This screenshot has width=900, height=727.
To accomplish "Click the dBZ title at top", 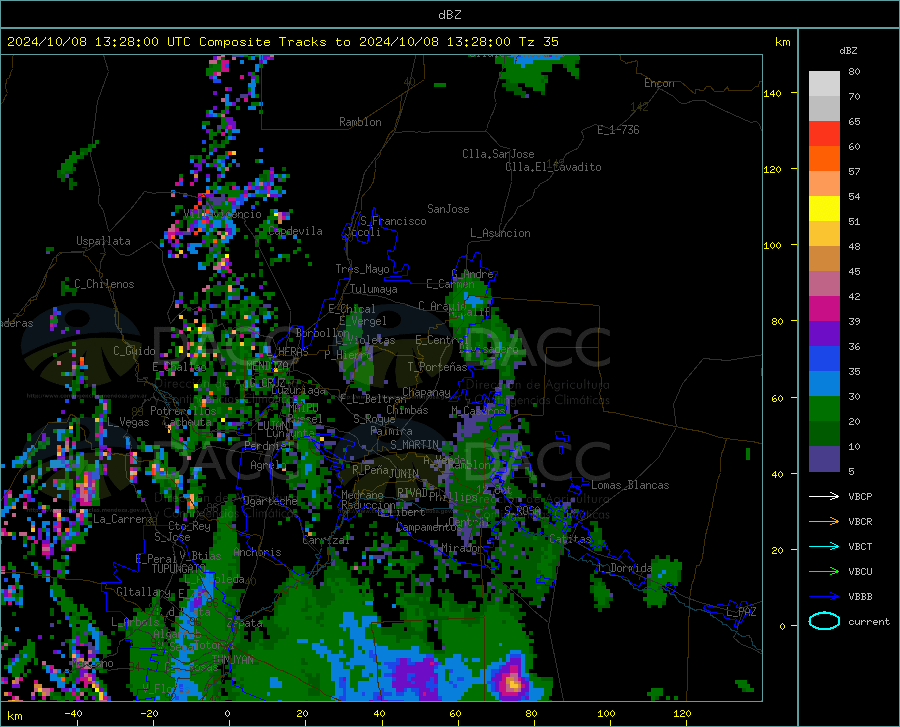I will (x=449, y=15).
